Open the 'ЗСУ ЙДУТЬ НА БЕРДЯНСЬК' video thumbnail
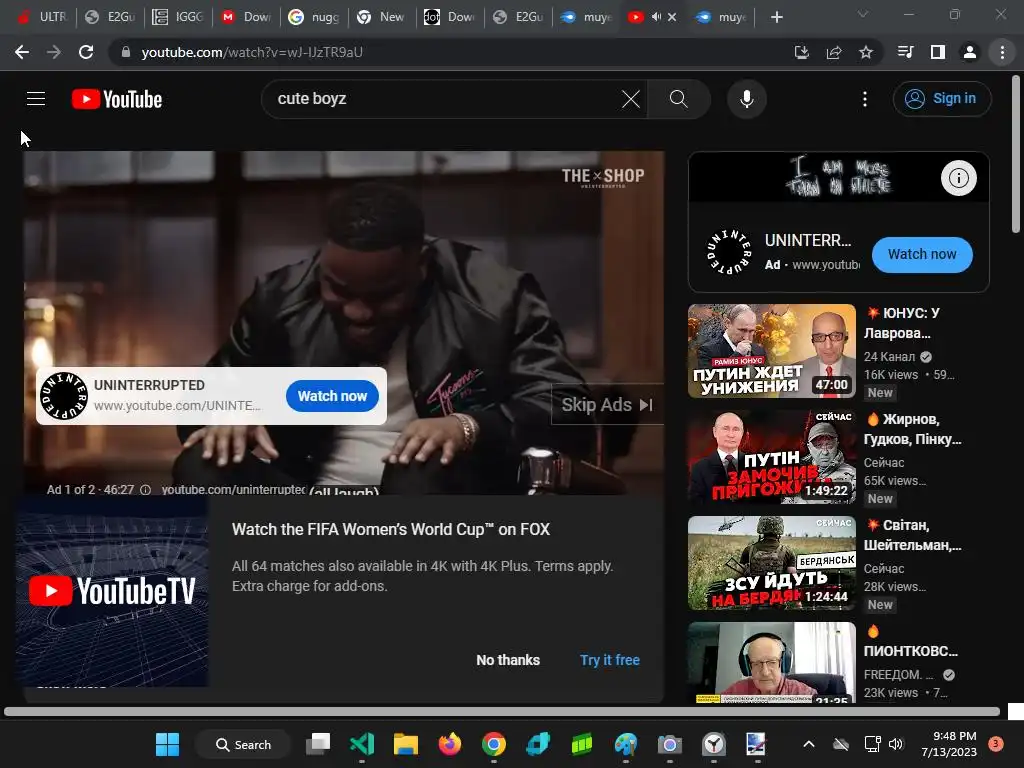 771,563
